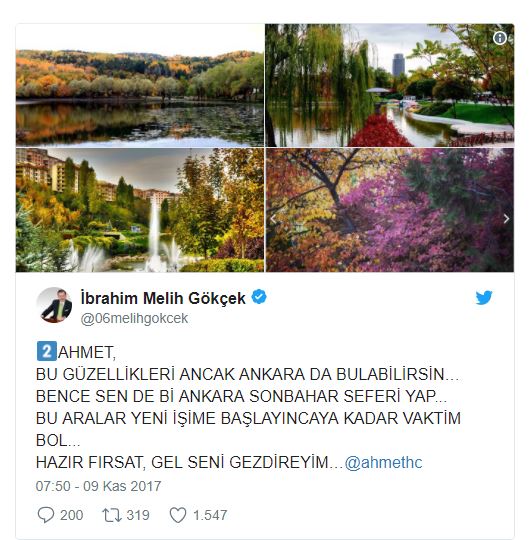Go to next photo with right chevron
This screenshot has height=540, width=530.
pos(506,219)
